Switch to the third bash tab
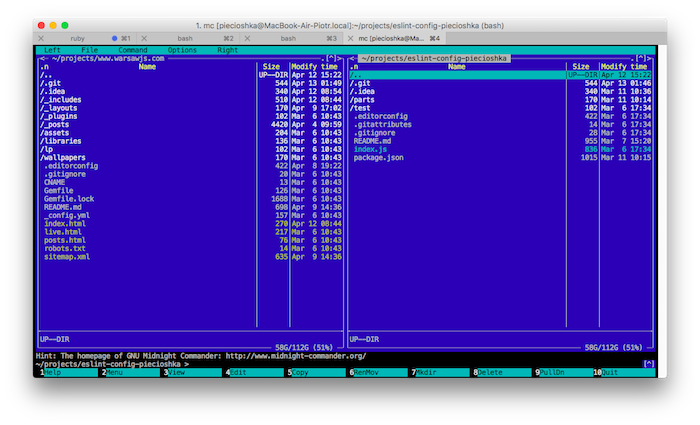Viewport: 700px width, 425px height. 288,38
